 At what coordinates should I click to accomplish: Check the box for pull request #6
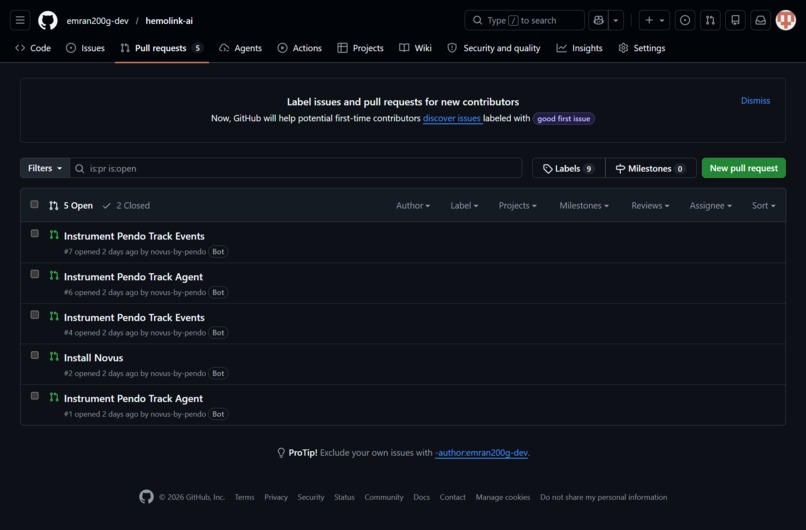click(x=34, y=274)
